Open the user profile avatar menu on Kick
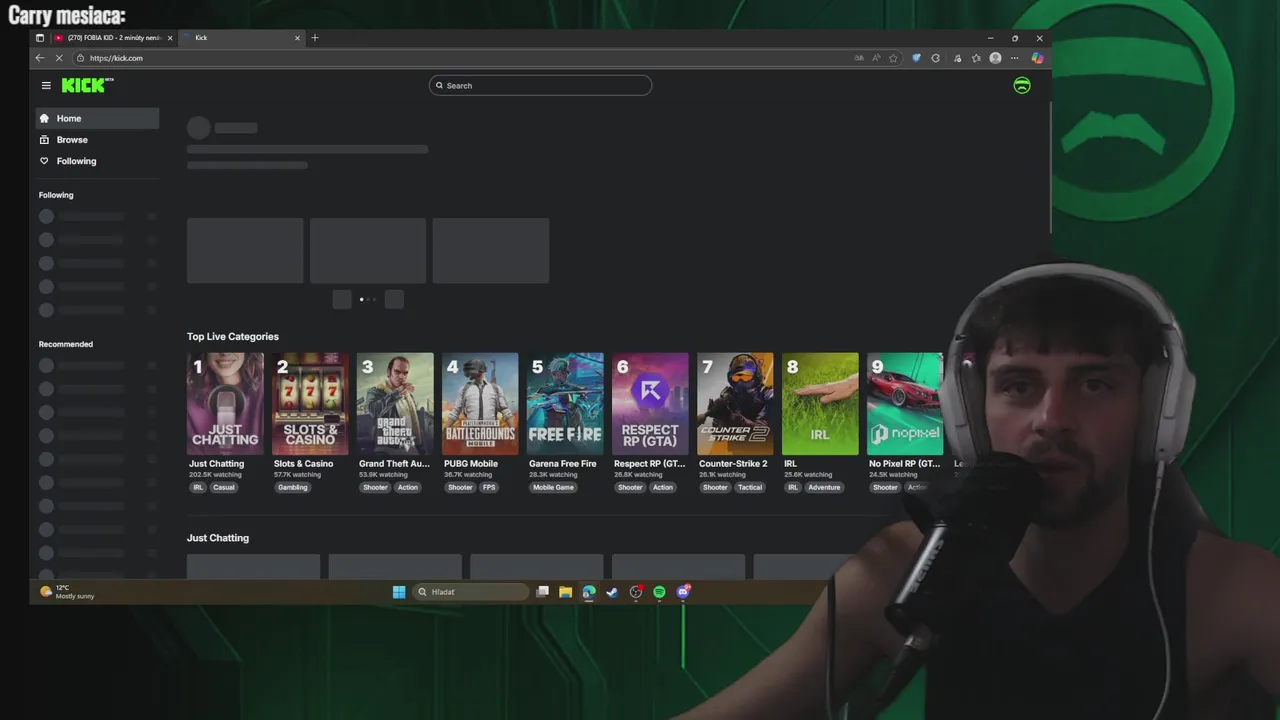 pyautogui.click(x=1022, y=86)
